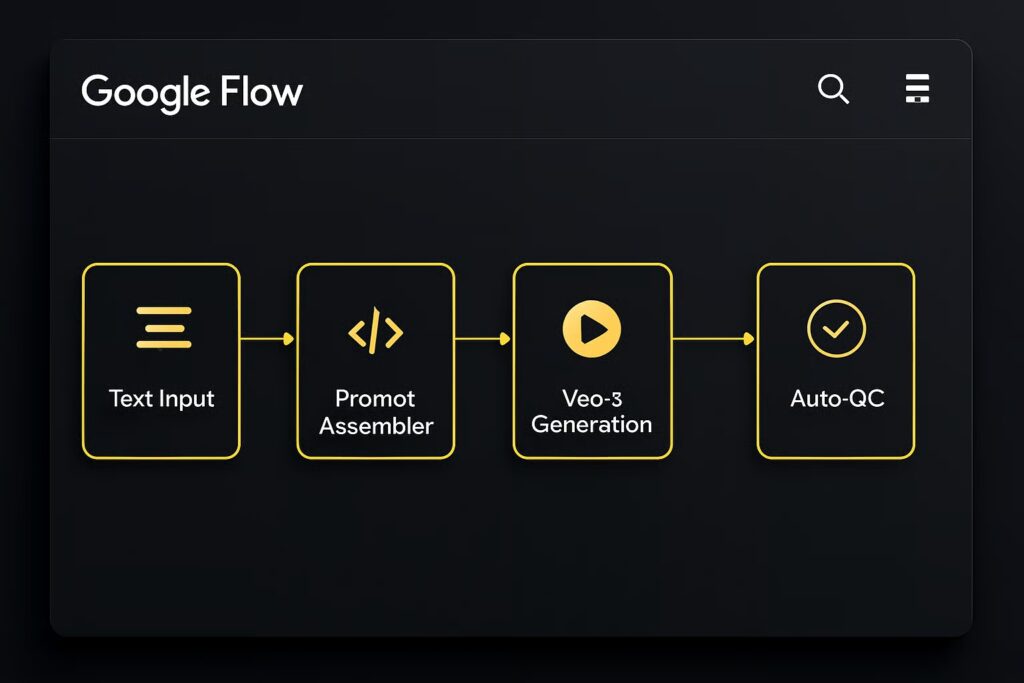The height and width of the screenshot is (683, 1024).
Task: Click the Text Input lines icon
Action: (x=163, y=329)
